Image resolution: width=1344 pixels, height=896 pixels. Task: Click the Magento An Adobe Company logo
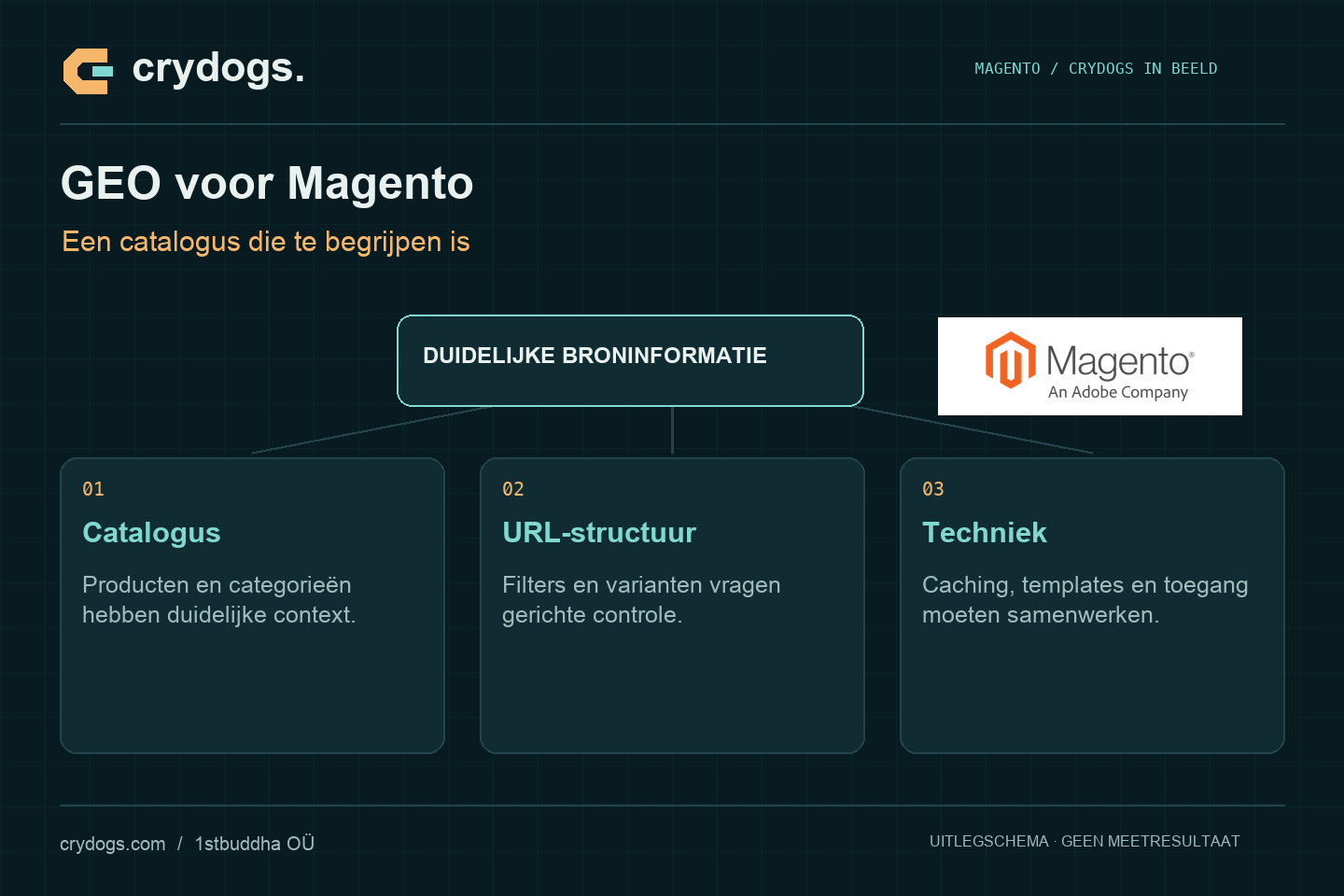pos(1090,366)
